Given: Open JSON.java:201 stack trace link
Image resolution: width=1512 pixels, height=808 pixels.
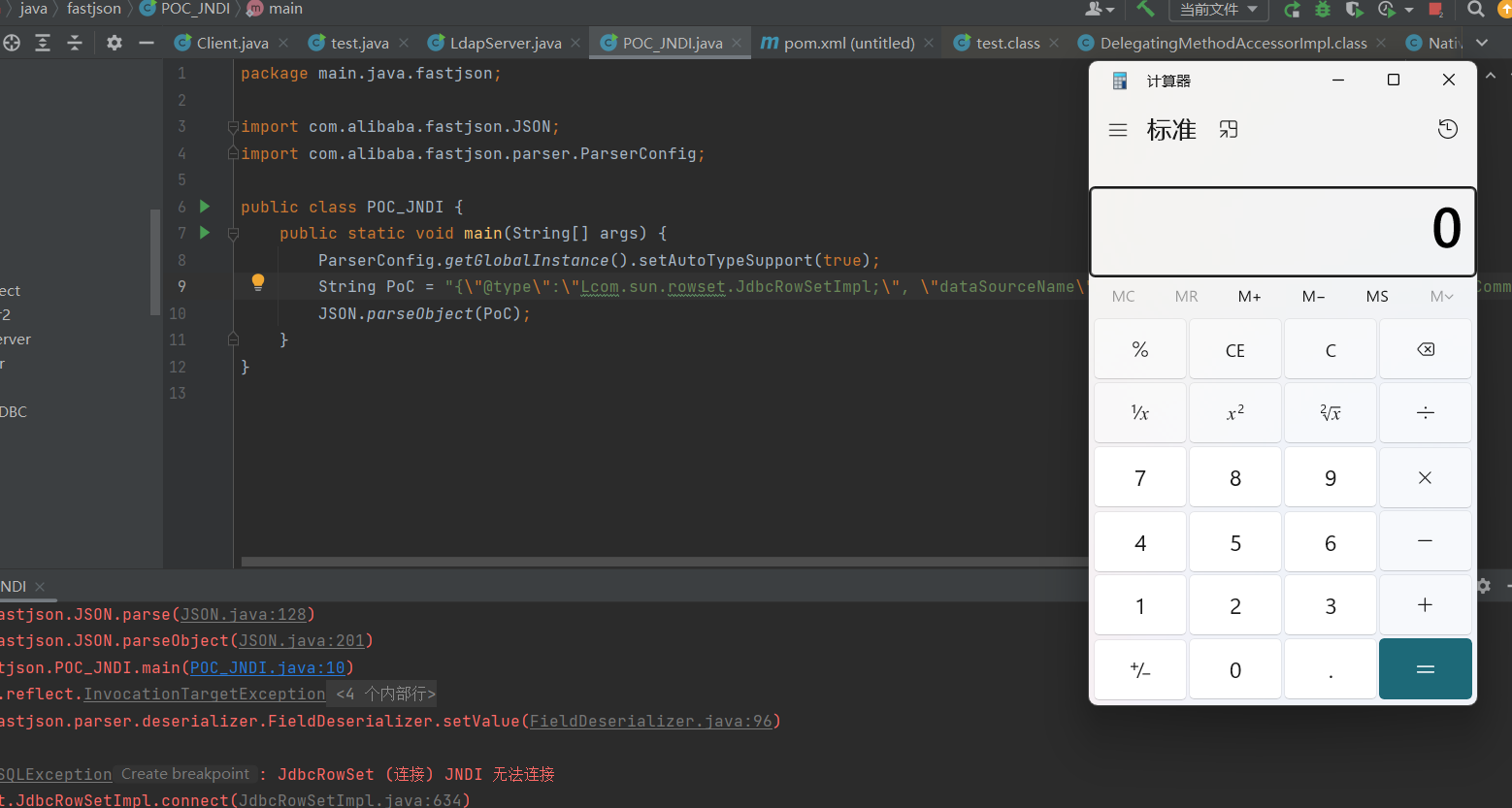Looking at the screenshot, I should (x=302, y=641).
